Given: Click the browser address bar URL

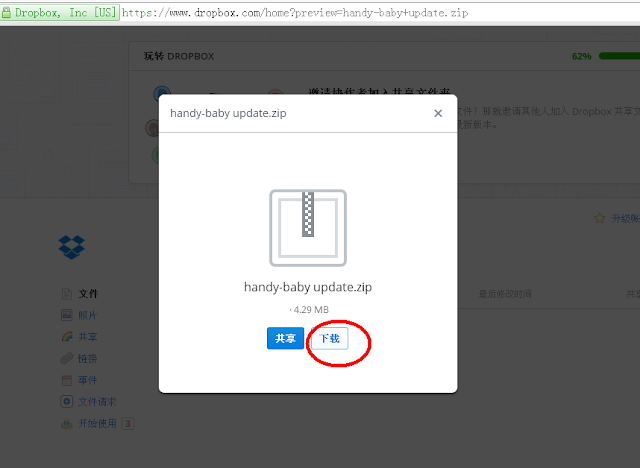Looking at the screenshot, I should coord(295,13).
